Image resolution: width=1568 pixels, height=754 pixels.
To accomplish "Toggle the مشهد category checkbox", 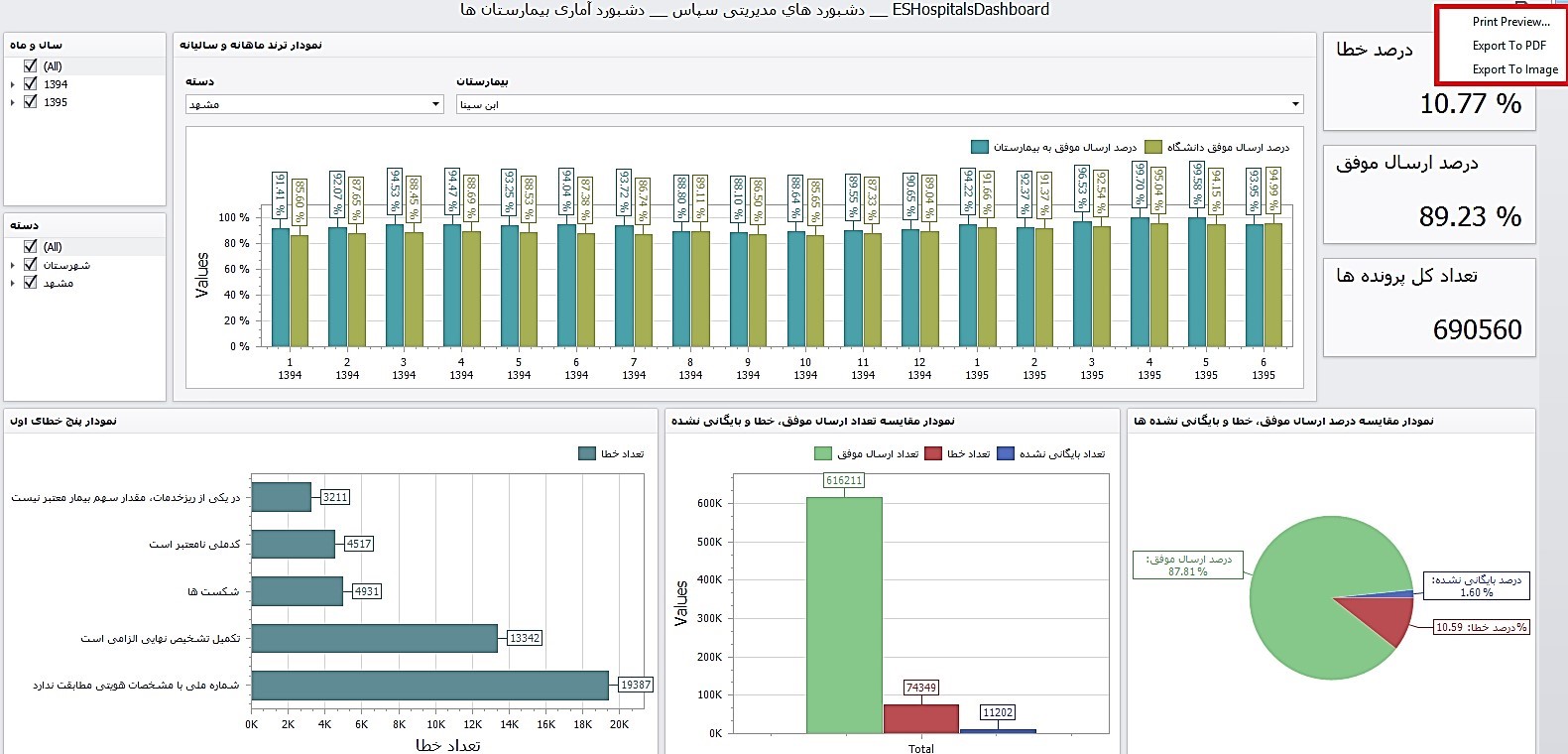I will point(31,283).
